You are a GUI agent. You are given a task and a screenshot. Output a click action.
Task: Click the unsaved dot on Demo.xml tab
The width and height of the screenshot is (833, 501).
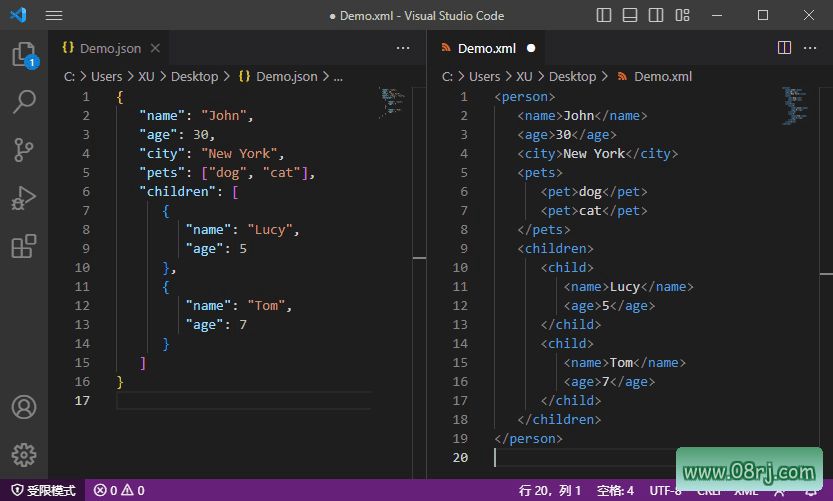pos(531,48)
